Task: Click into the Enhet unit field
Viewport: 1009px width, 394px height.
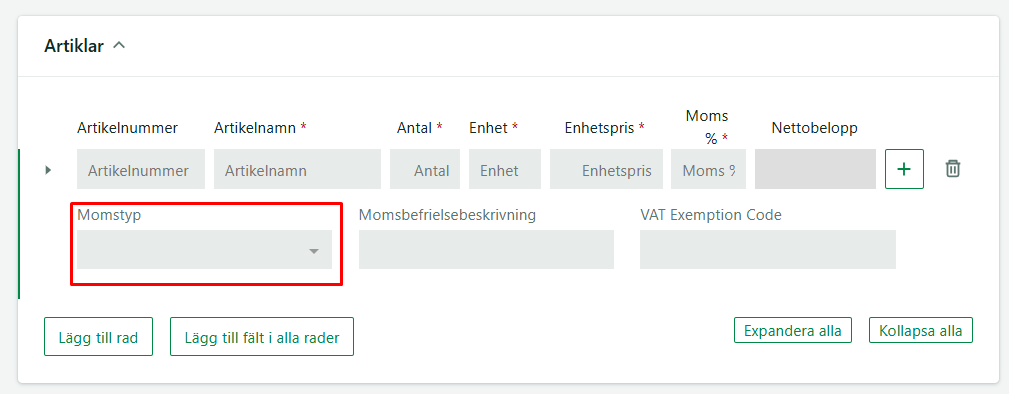Action: (x=504, y=169)
